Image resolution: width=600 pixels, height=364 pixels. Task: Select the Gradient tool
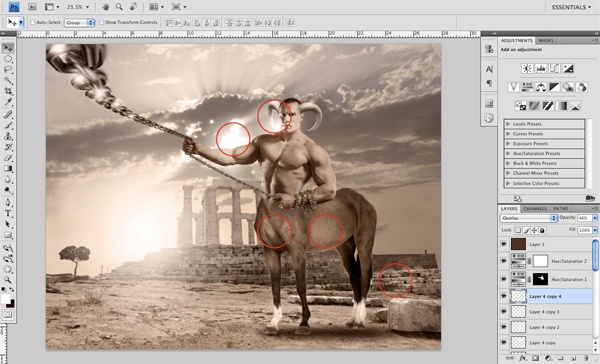coord(8,168)
